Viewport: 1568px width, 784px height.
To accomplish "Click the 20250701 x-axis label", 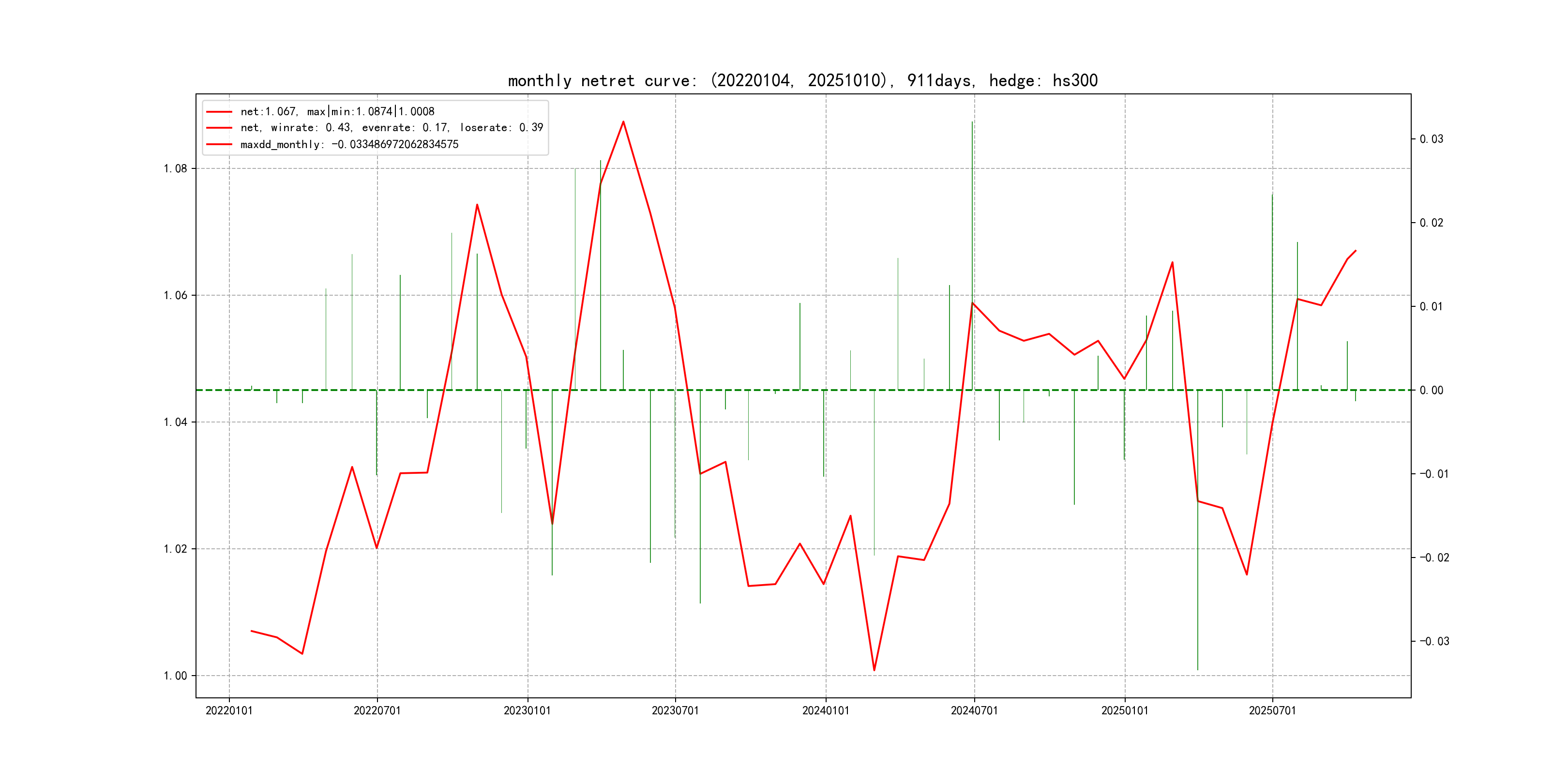I will coord(1272,710).
